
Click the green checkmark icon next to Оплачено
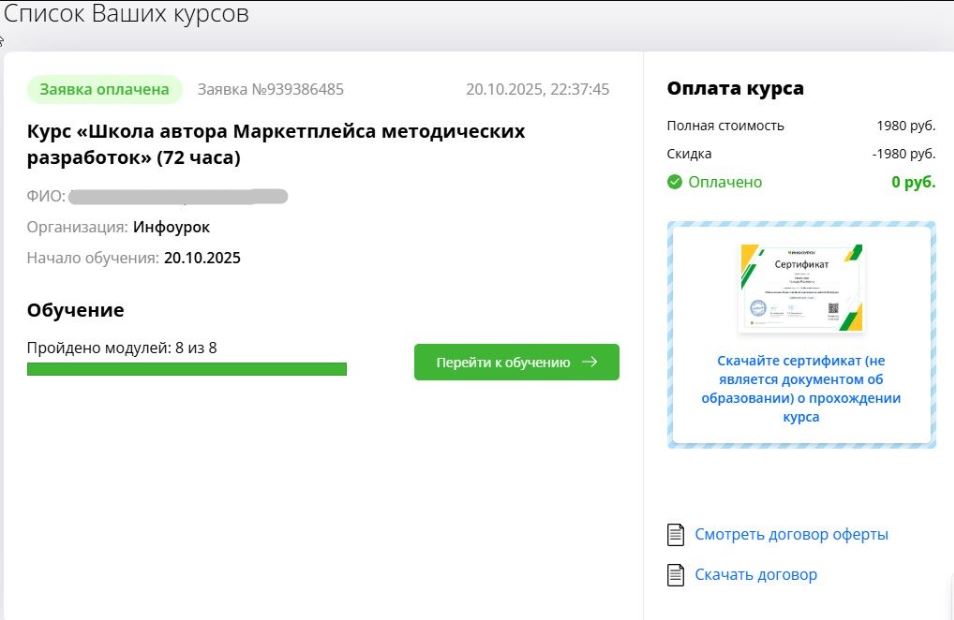pyautogui.click(x=675, y=182)
